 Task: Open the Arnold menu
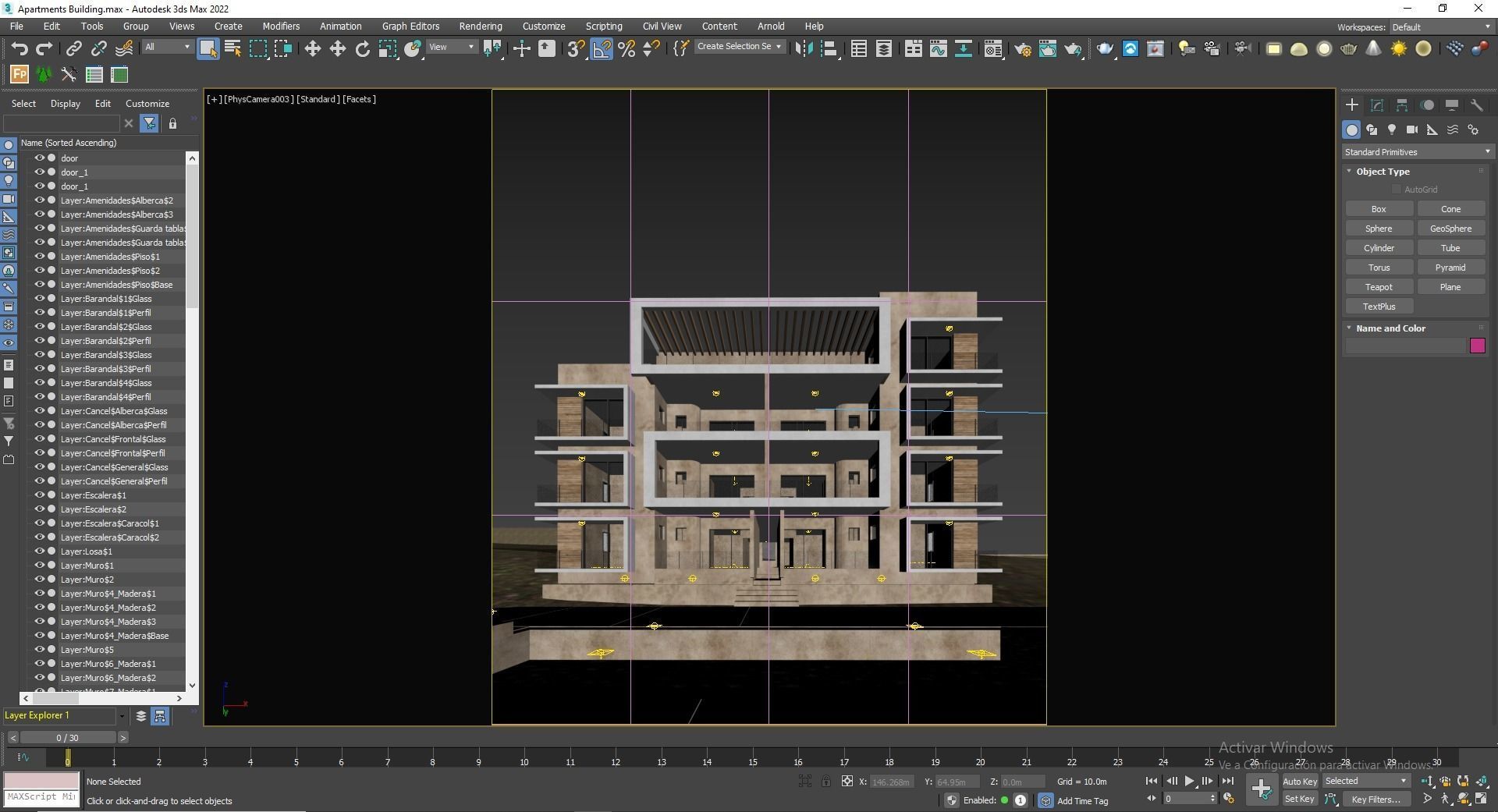pyautogui.click(x=771, y=26)
